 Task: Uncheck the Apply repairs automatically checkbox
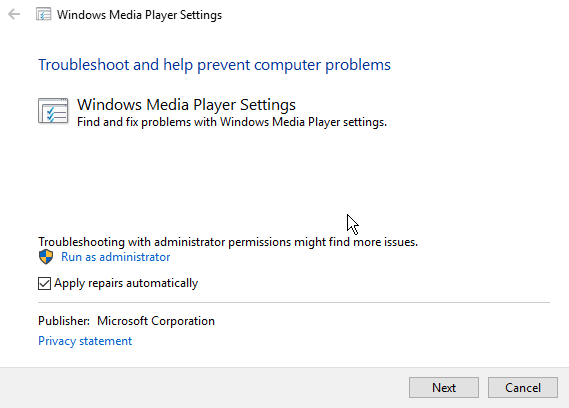[44, 283]
